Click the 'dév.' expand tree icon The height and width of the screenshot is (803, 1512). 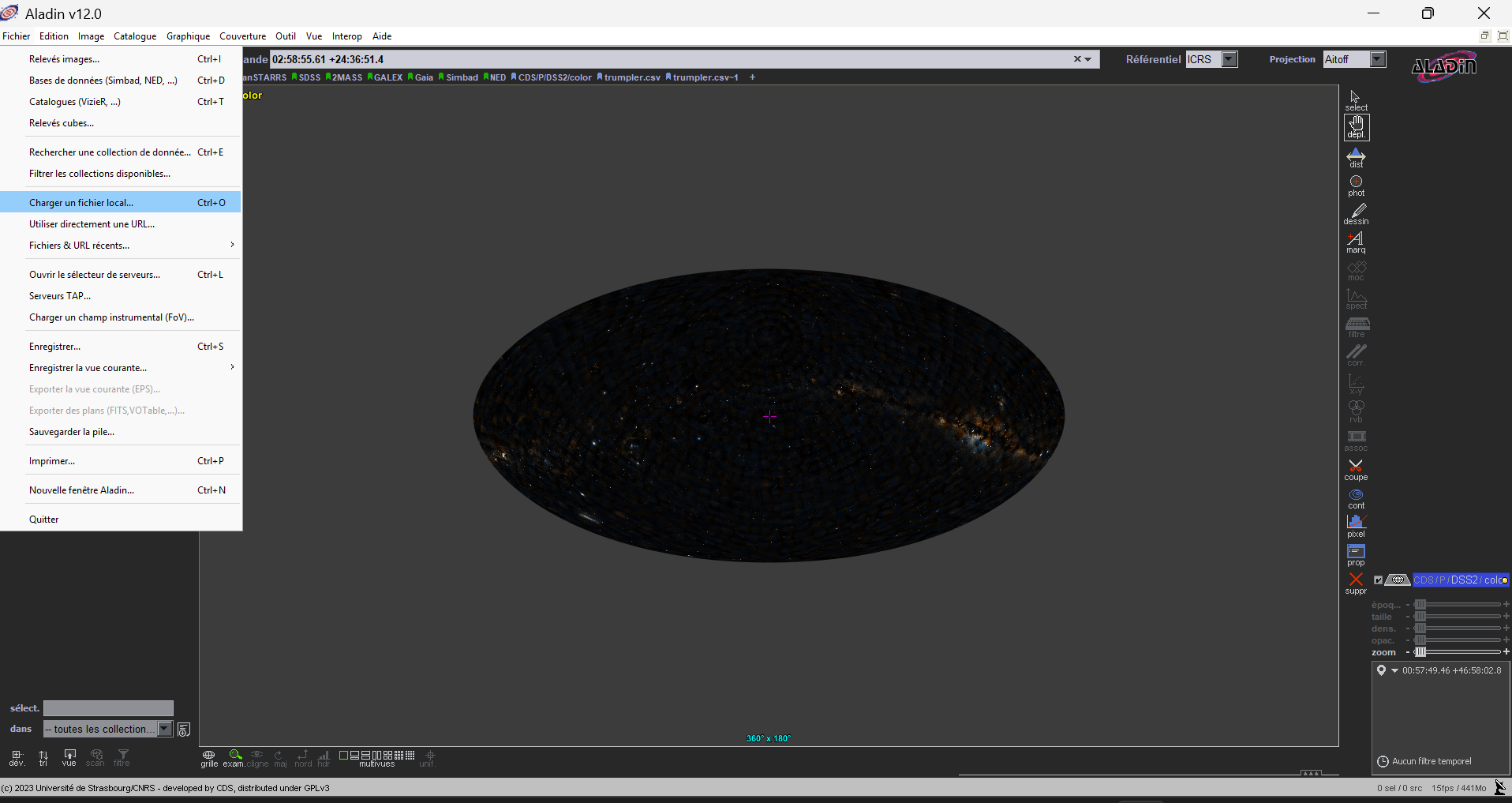(x=17, y=758)
